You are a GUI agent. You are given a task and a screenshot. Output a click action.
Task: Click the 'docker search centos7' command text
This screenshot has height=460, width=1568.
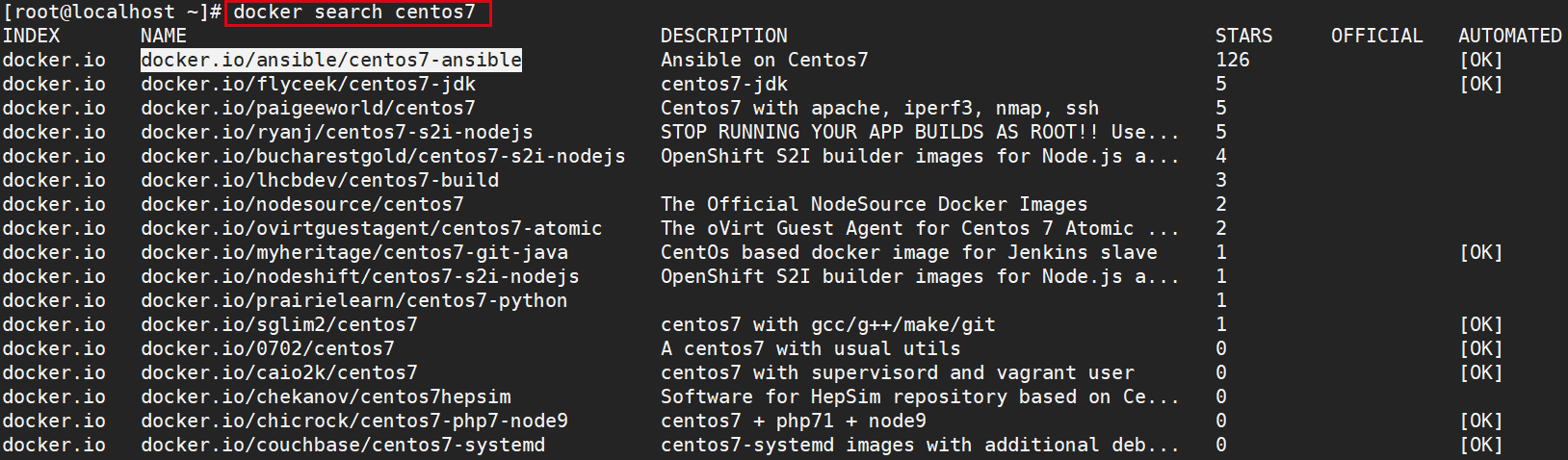pos(354,13)
